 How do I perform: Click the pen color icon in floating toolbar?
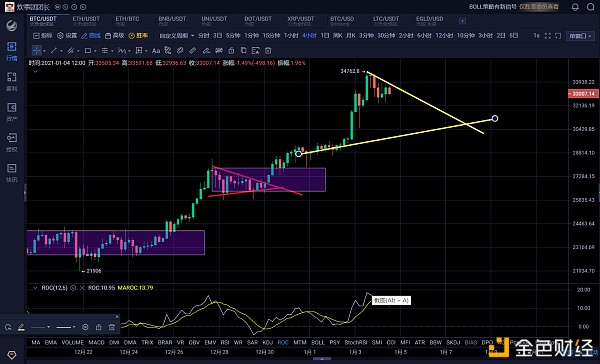point(21,327)
